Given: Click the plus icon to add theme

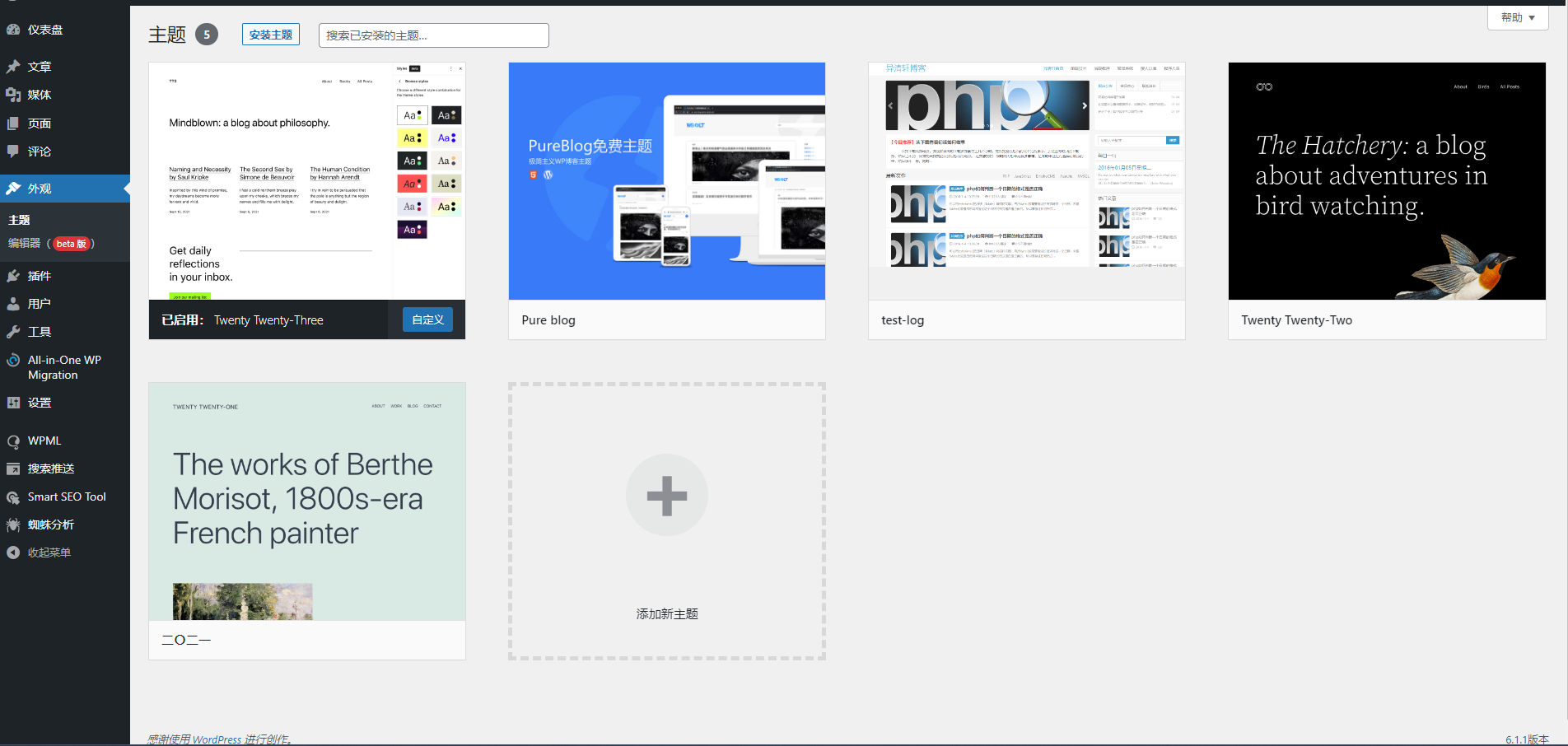Looking at the screenshot, I should (667, 496).
